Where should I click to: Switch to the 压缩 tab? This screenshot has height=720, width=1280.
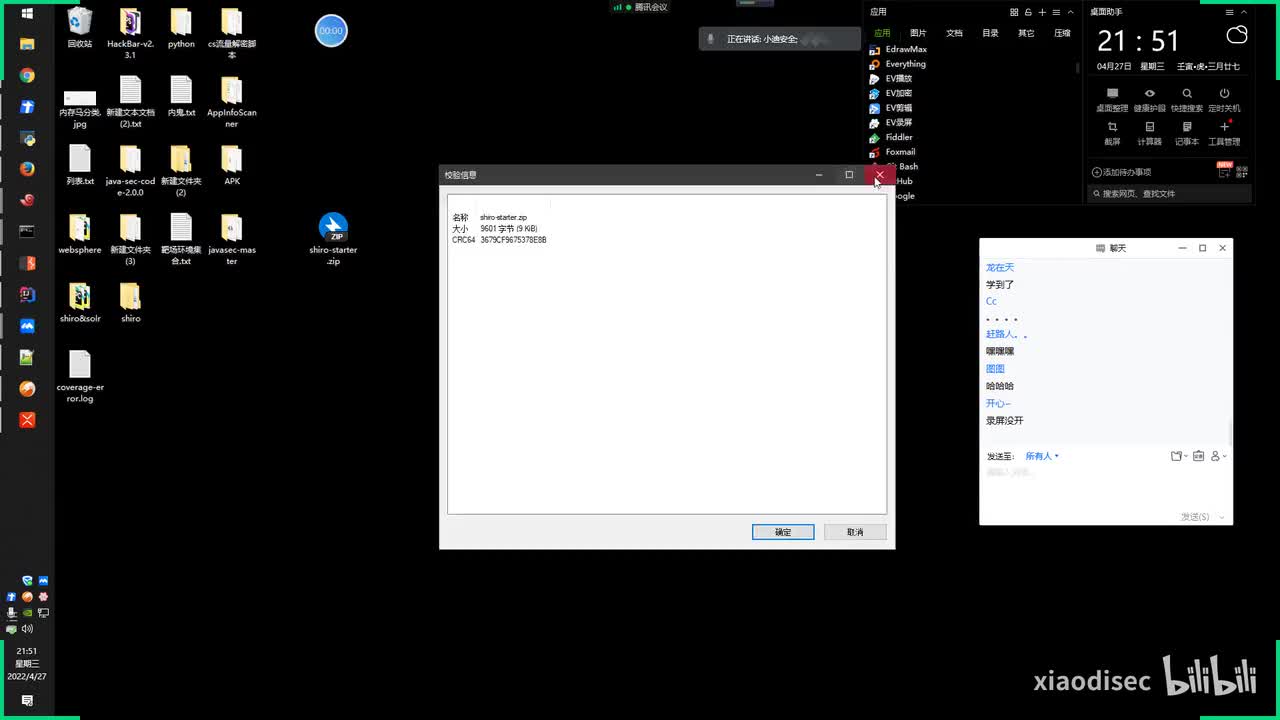(x=1062, y=33)
